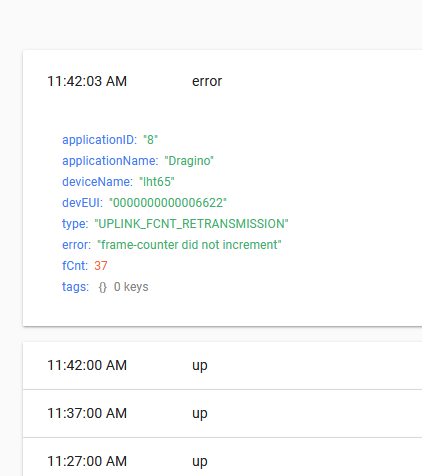422x476 pixels.
Task: Expand the tags object braces
Action: pyautogui.click(x=102, y=287)
